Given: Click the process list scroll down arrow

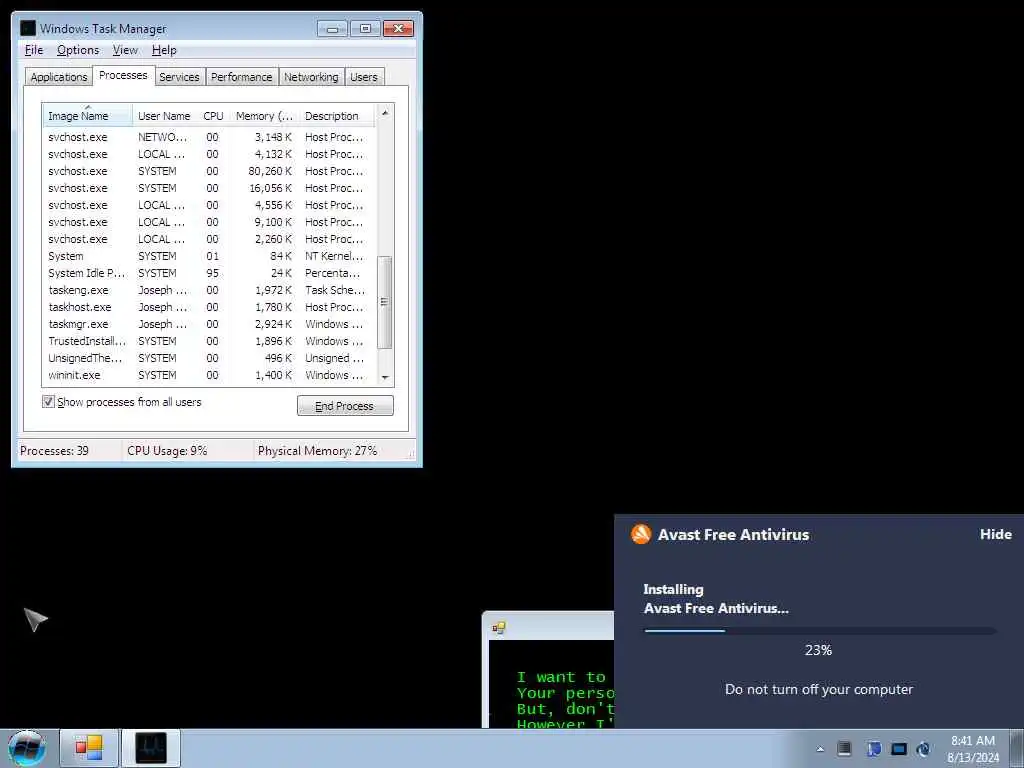Looking at the screenshot, I should pos(385,377).
